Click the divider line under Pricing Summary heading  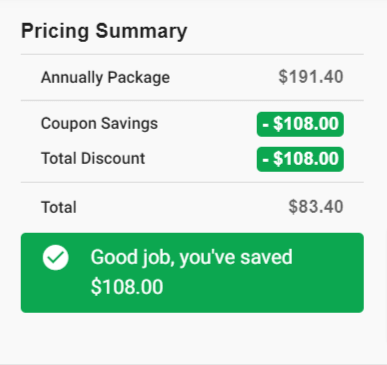(x=192, y=54)
